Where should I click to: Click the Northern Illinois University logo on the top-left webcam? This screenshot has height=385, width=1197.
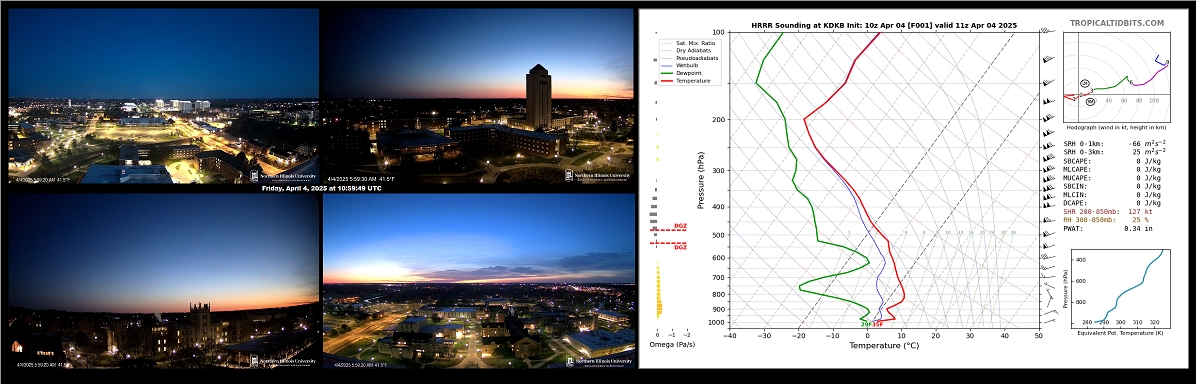283,176
